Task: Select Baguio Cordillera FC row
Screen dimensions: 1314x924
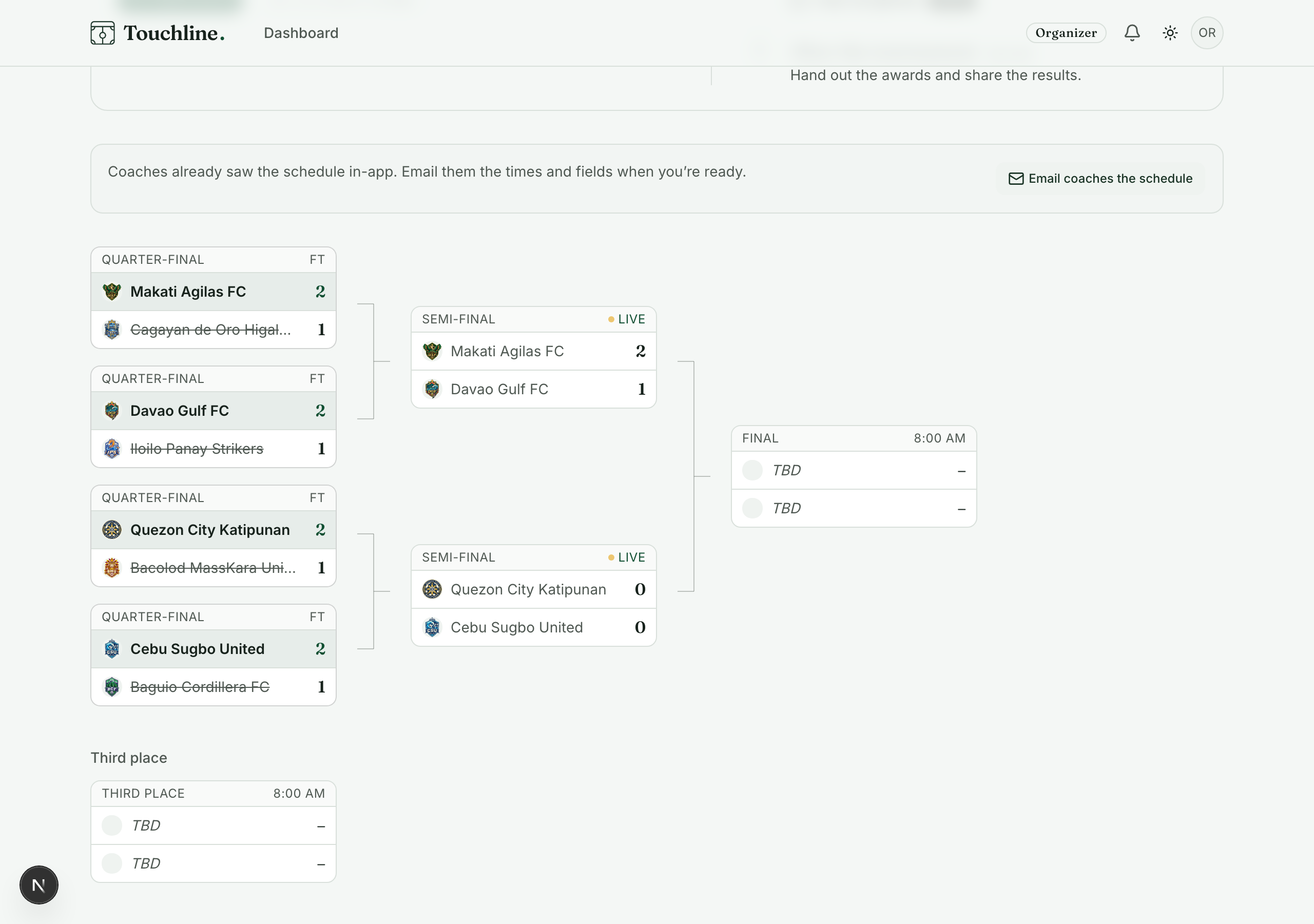Action: 214,687
